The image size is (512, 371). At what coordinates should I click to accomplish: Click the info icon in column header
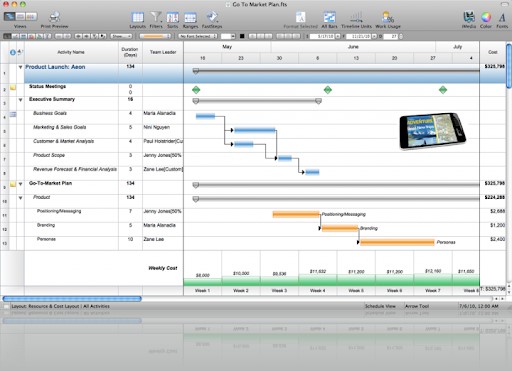click(x=13, y=52)
